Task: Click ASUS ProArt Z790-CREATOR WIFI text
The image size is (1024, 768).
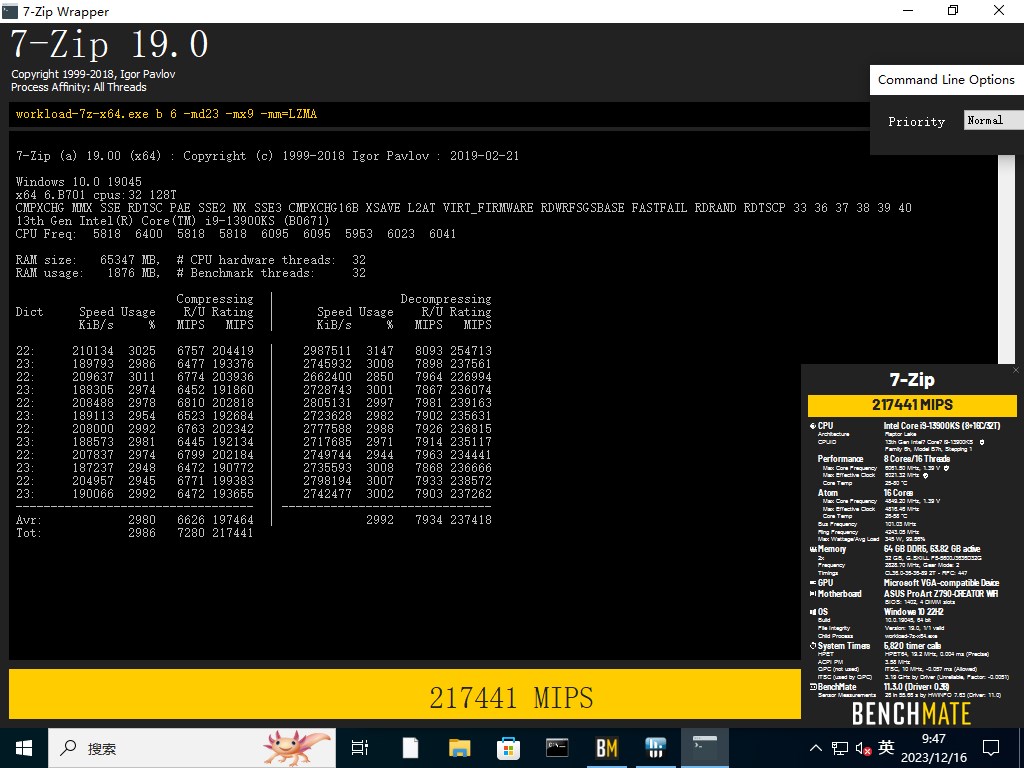Action: [941, 594]
